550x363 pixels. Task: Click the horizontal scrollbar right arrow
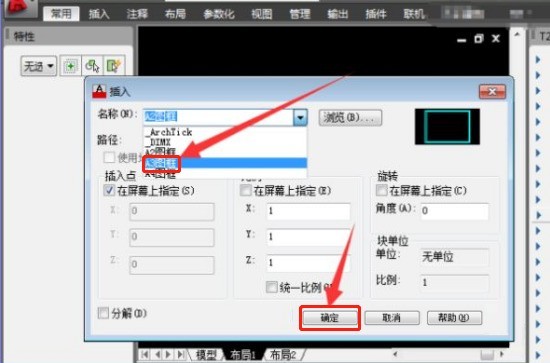502,354
